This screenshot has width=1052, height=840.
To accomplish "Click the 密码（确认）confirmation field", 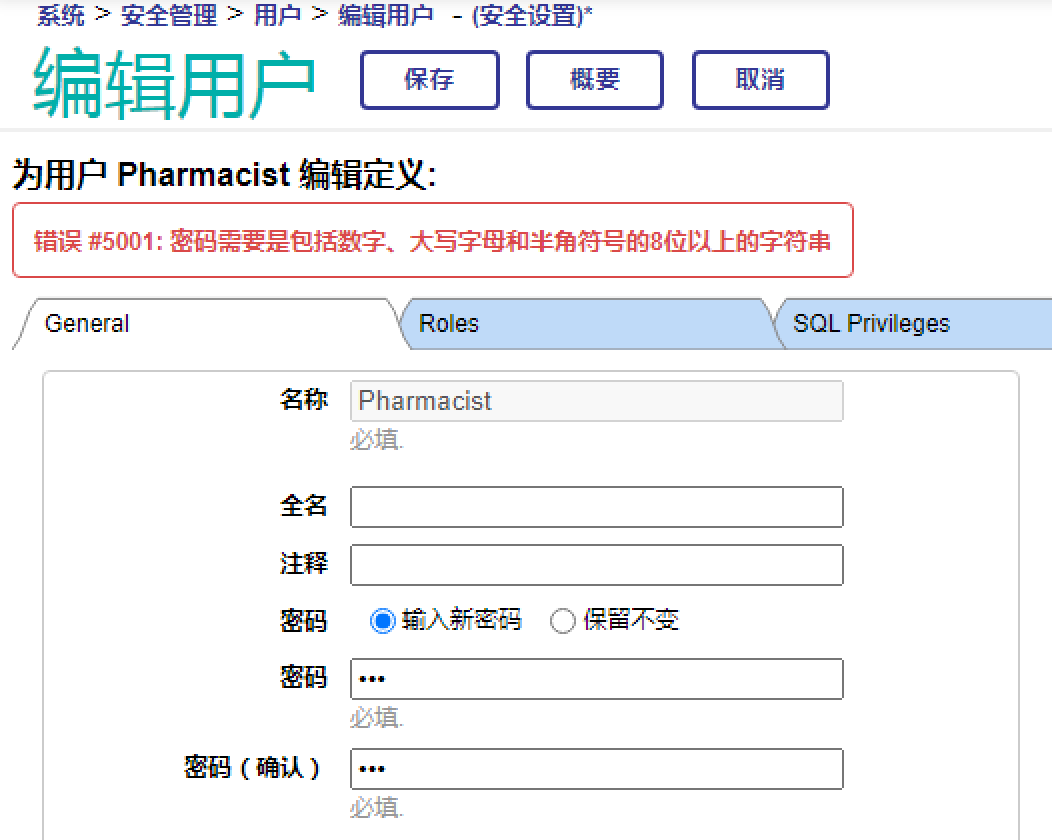I will (596, 769).
